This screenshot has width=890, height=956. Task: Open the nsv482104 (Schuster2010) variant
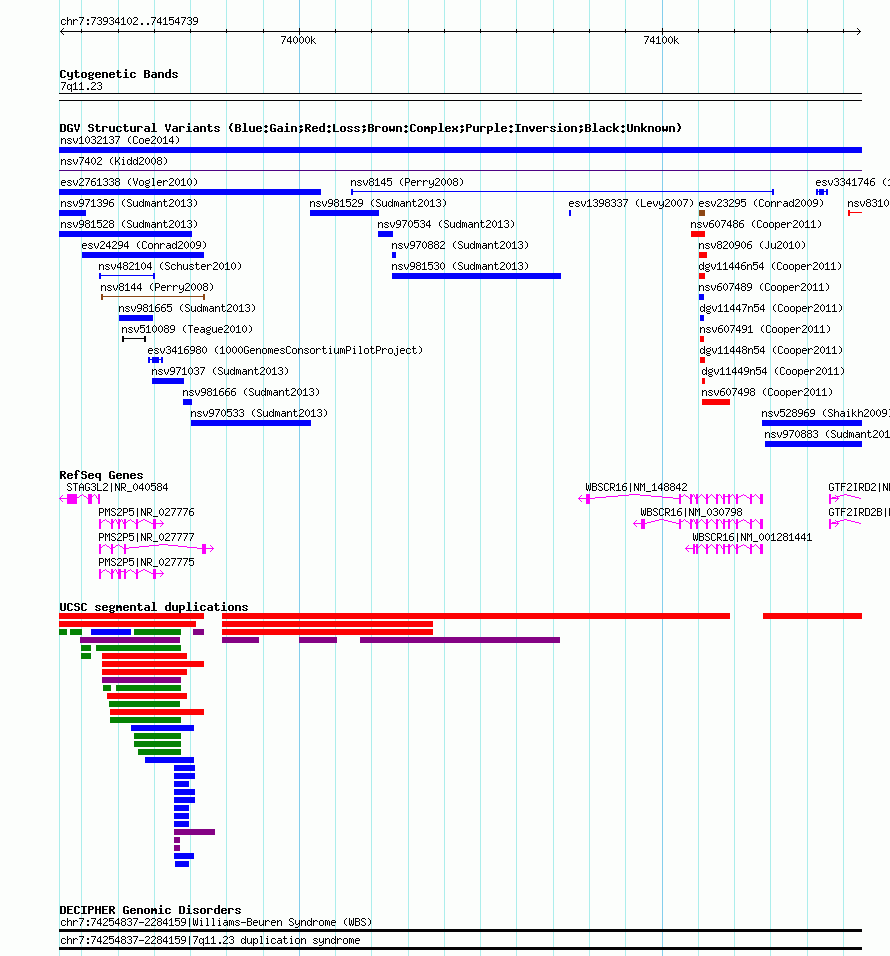click(127, 276)
